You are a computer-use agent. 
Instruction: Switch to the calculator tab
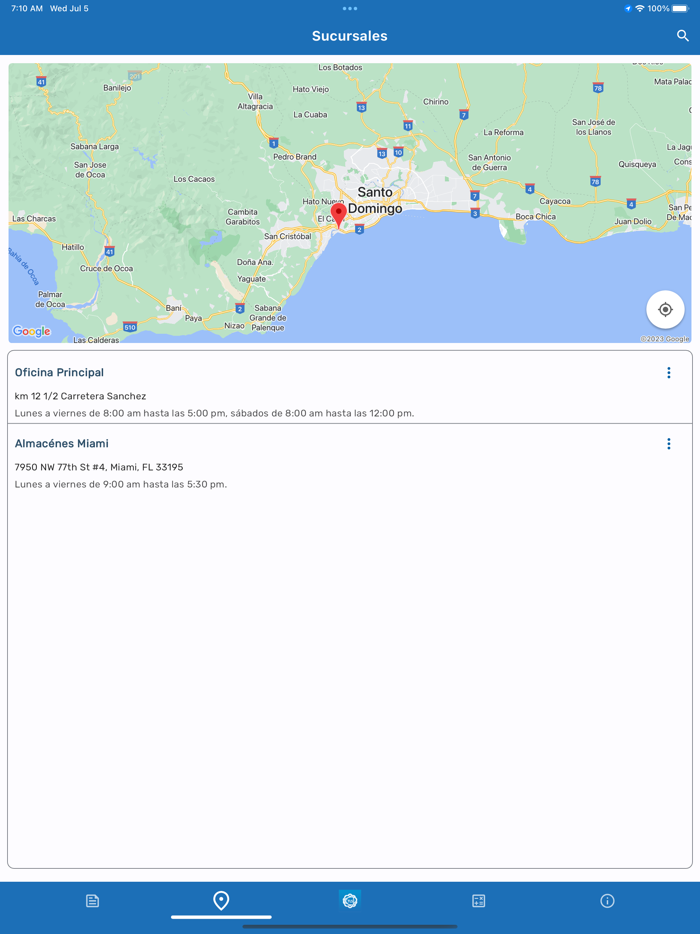tap(478, 901)
